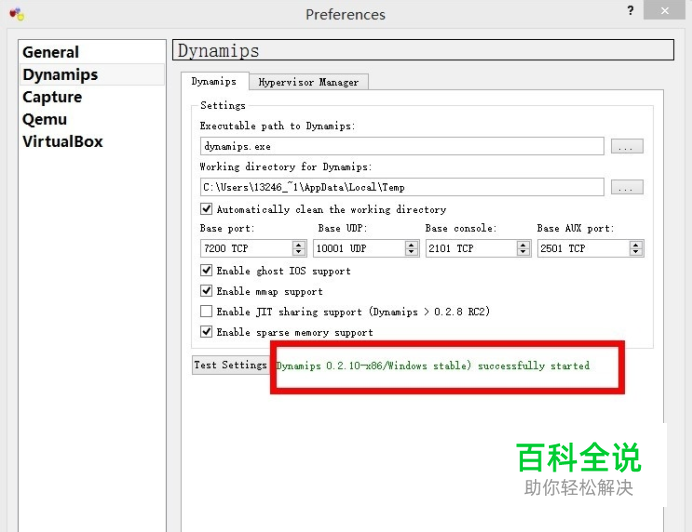
Task: Enable JIT sharing support checkbox
Action: (x=206, y=311)
